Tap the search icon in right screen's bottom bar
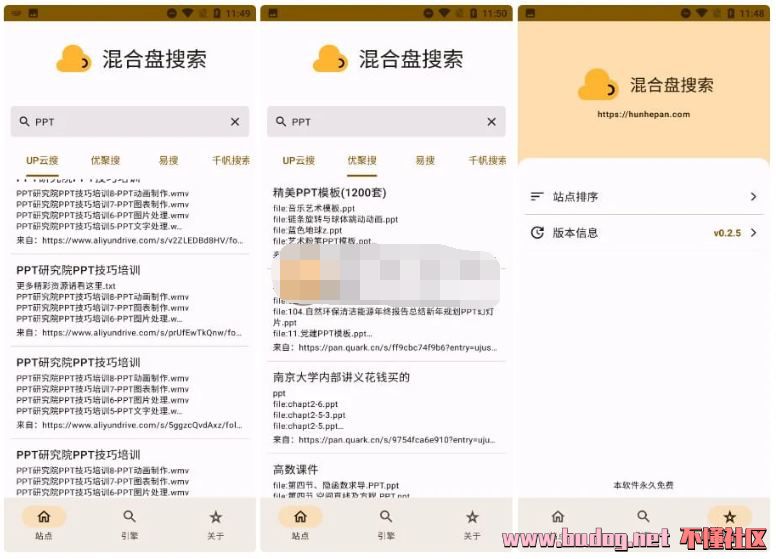776x559 pixels. point(643,516)
